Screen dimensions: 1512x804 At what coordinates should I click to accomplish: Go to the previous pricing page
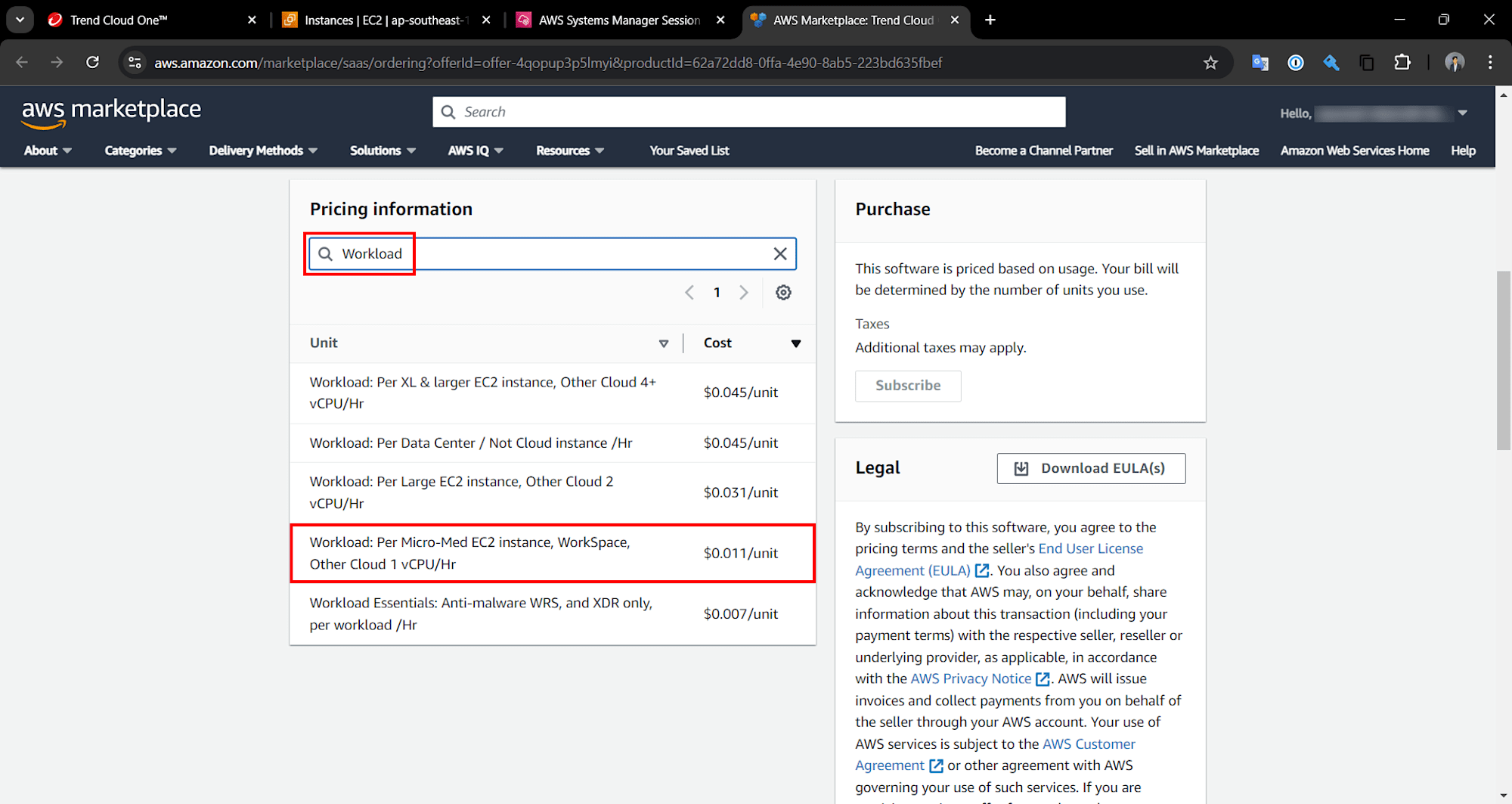coord(689,293)
